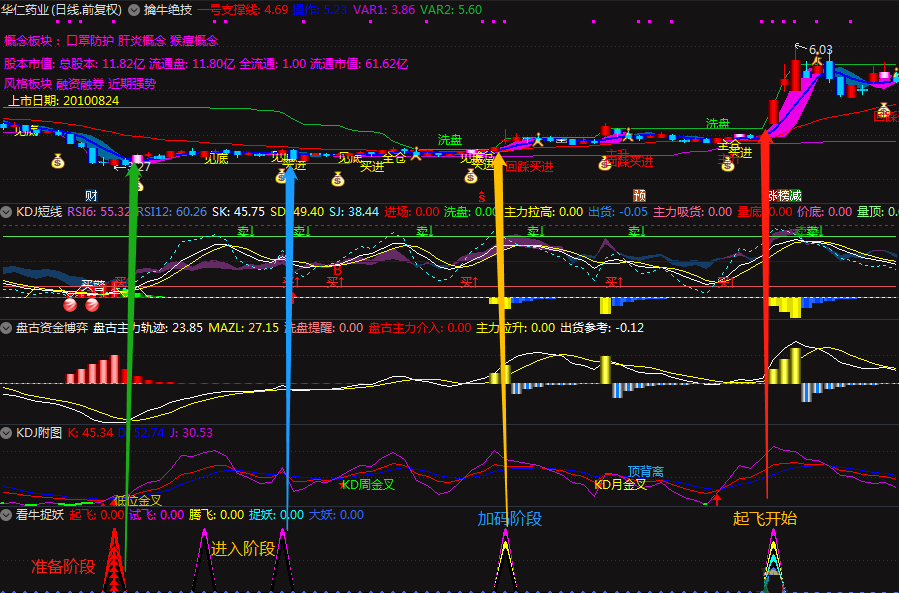Open the 猴痘概念 concept sector

coord(194,41)
